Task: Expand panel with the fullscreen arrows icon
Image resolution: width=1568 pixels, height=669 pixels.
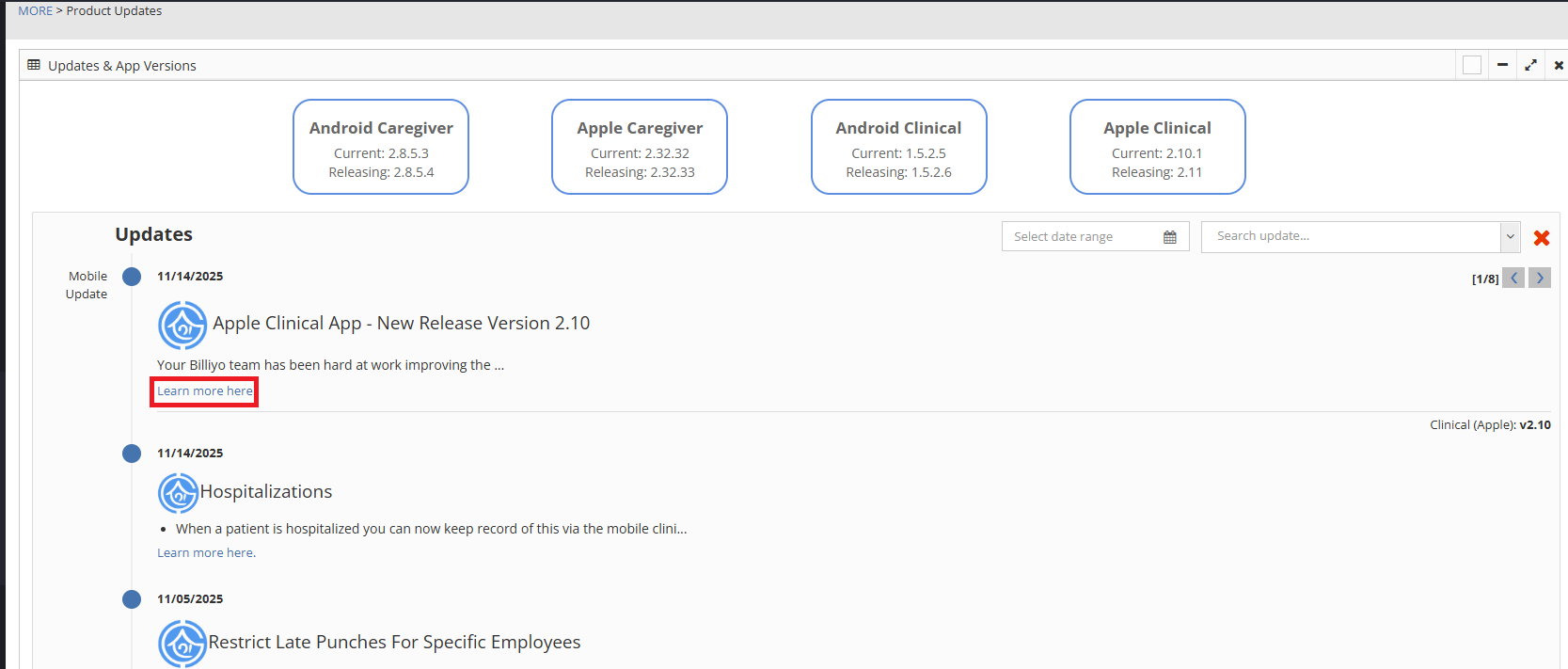Action: 1530,65
